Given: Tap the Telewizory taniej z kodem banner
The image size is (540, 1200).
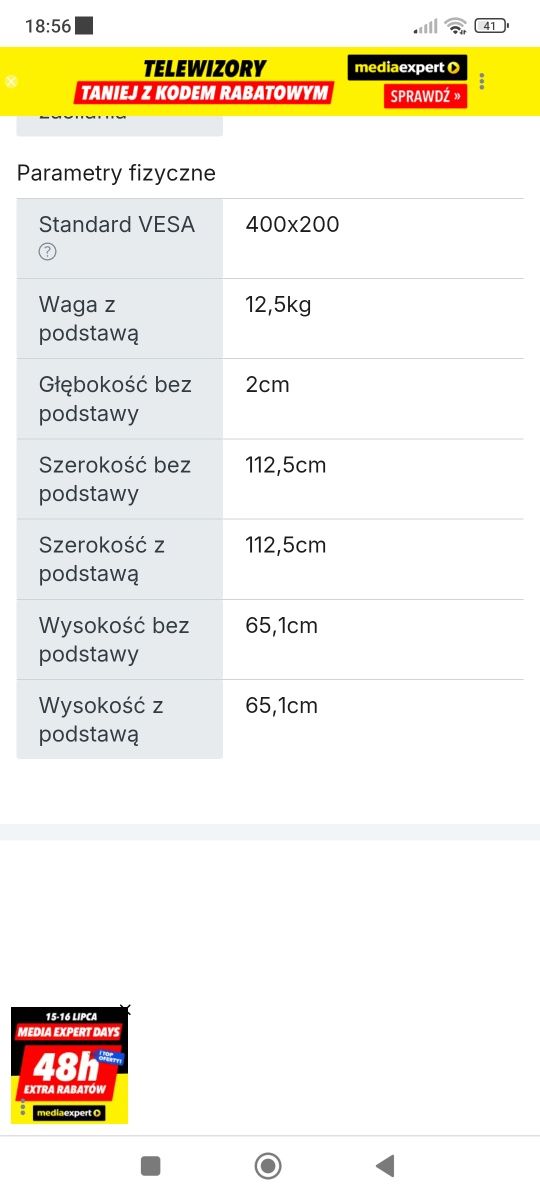Looking at the screenshot, I should [x=205, y=82].
